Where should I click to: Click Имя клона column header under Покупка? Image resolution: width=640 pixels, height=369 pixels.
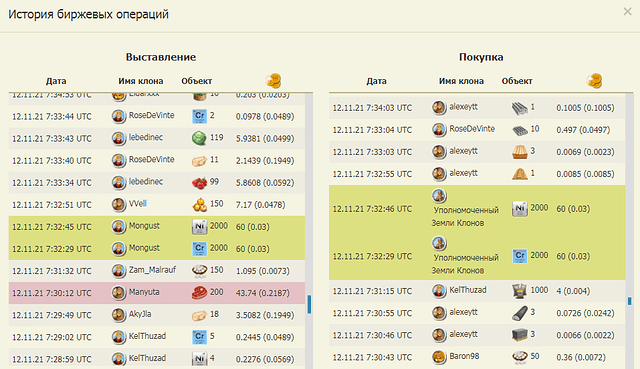click(x=461, y=81)
